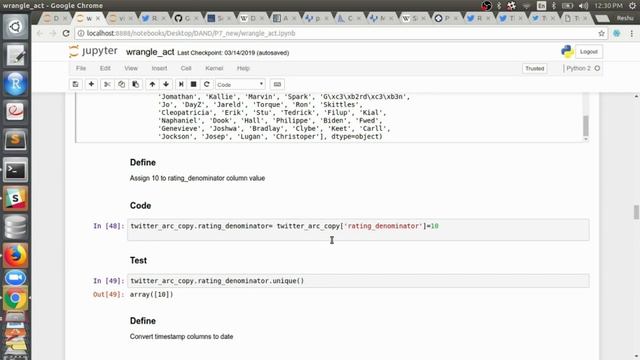Interrupt the kernel with the stop icon

coord(193,84)
